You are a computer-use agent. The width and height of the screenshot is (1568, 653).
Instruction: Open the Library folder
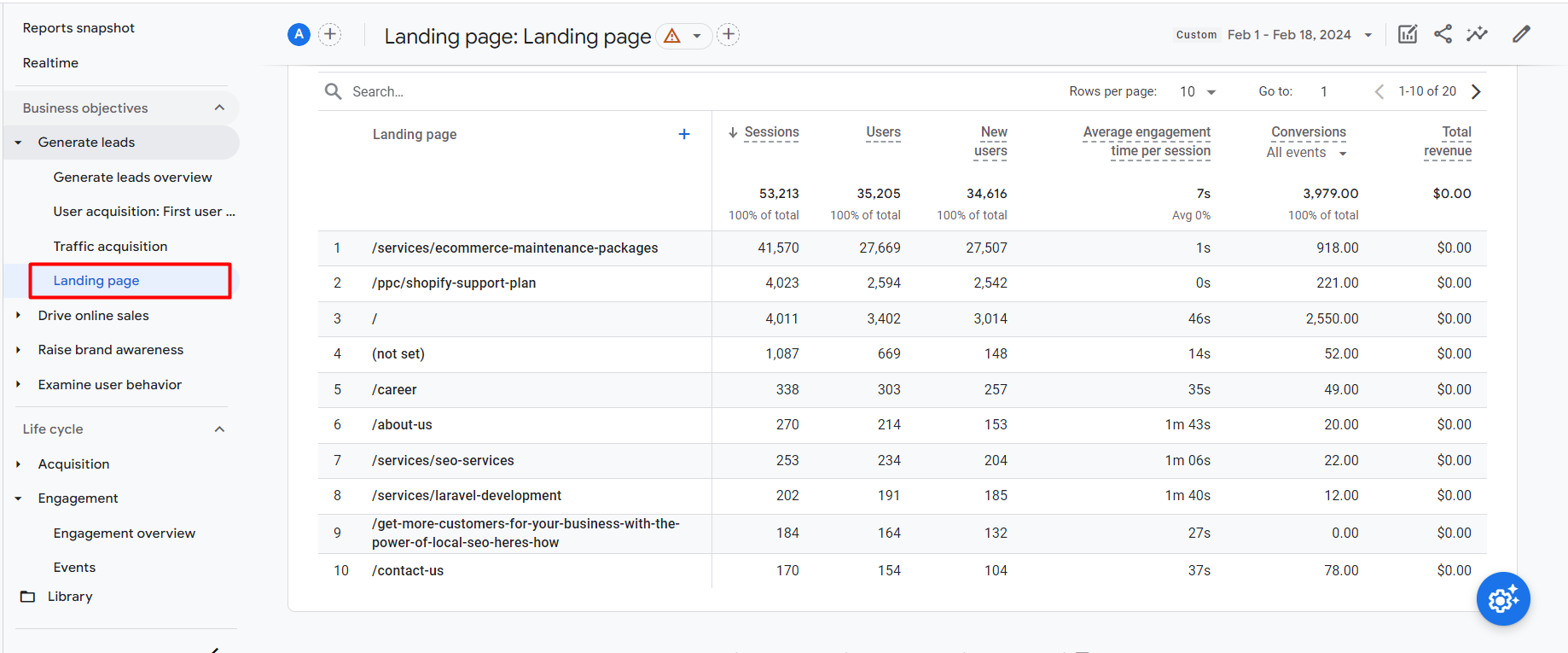[56, 597]
